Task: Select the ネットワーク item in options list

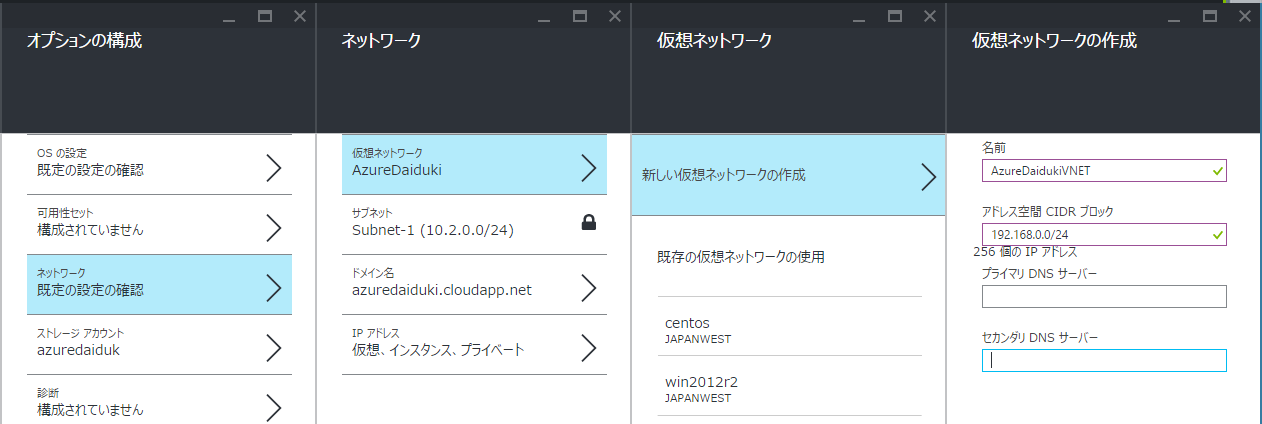Action: coord(159,285)
